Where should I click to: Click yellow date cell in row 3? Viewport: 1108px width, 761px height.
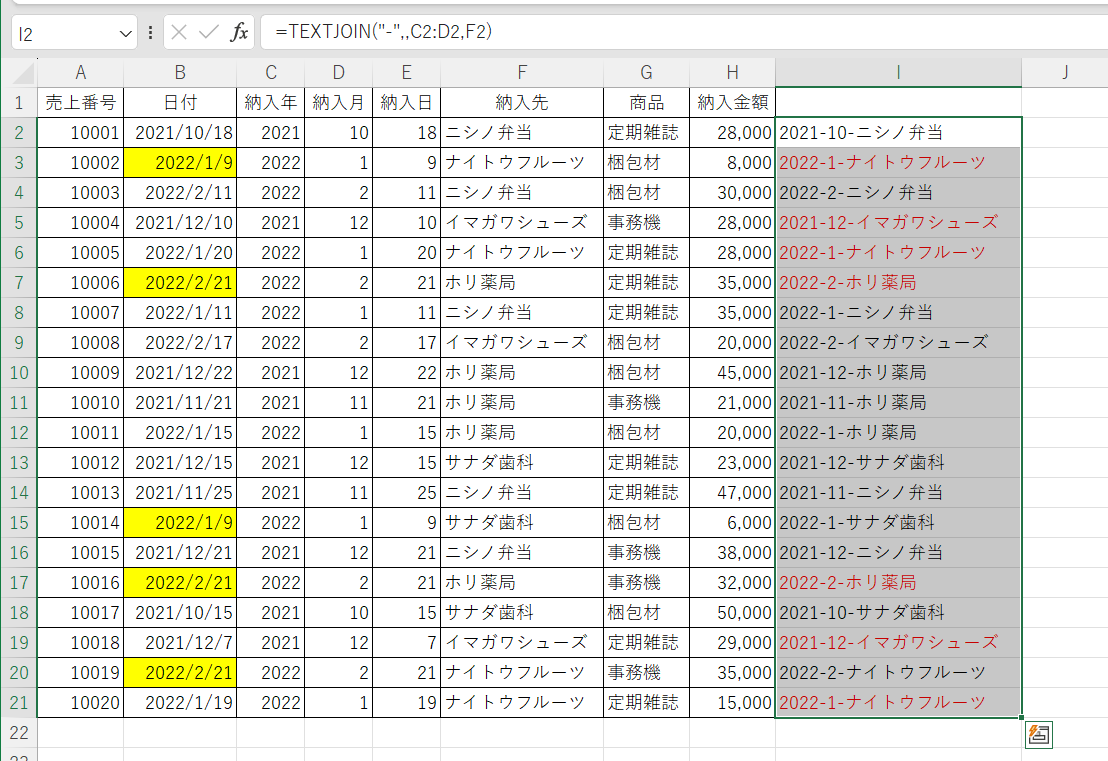click(x=180, y=163)
